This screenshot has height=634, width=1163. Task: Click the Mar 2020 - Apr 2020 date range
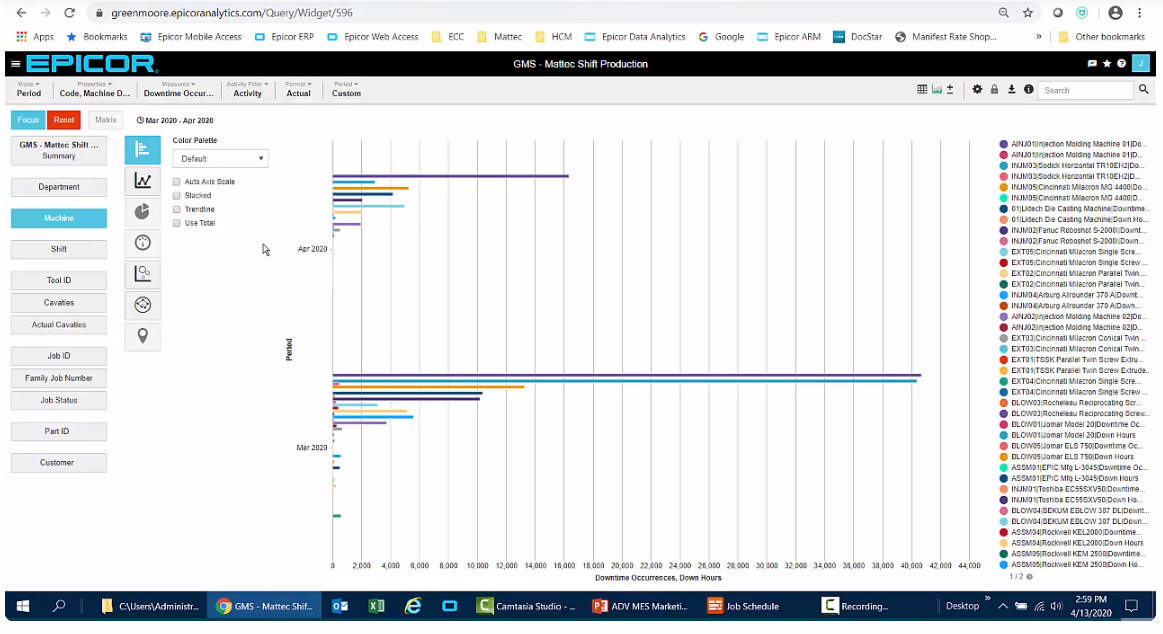(175, 120)
